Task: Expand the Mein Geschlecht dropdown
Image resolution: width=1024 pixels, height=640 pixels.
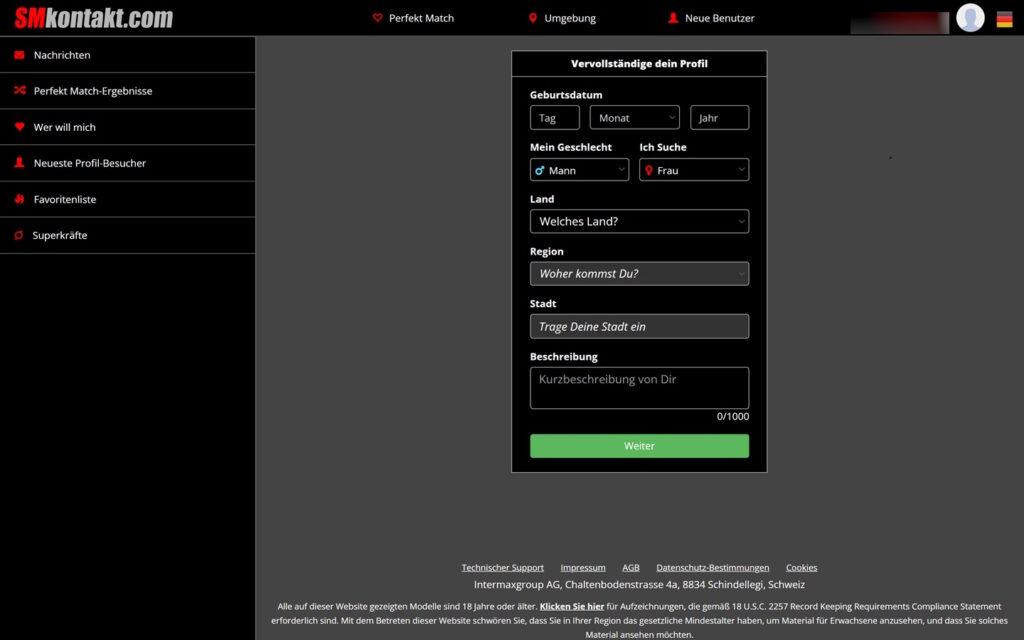Action: click(579, 170)
